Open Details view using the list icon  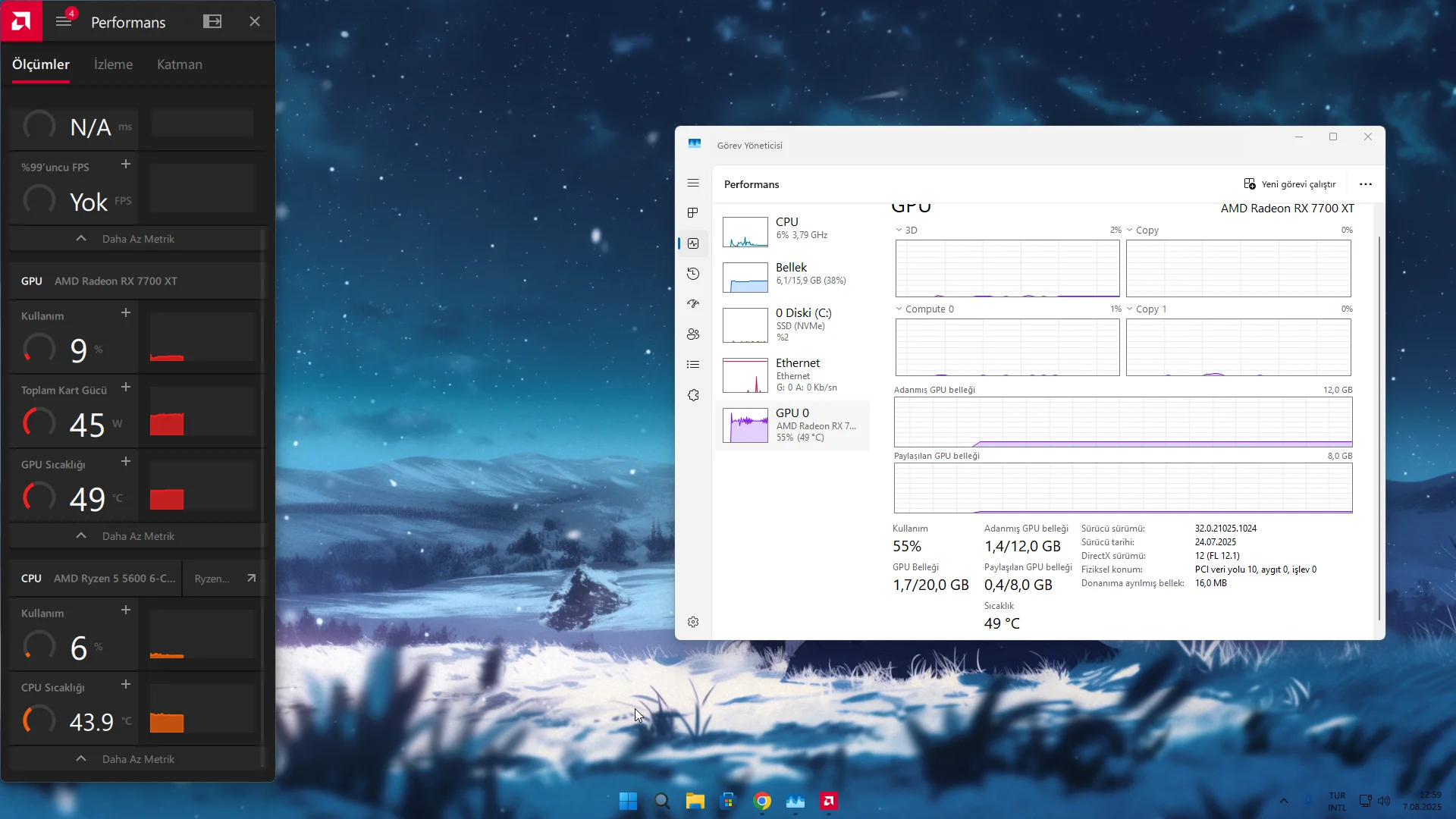[x=694, y=364]
